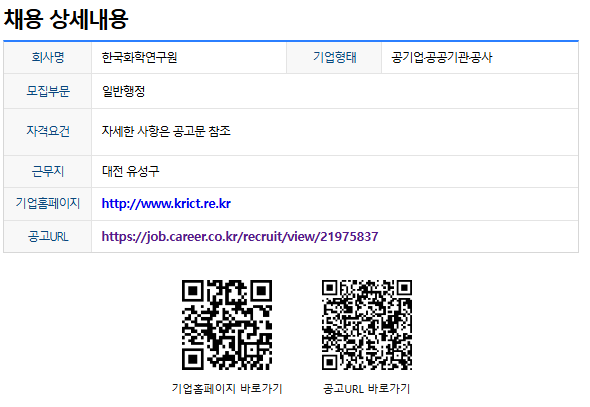Click the 모집부문 label cell
This screenshot has width=590, height=407.
pyautogui.click(x=48, y=91)
